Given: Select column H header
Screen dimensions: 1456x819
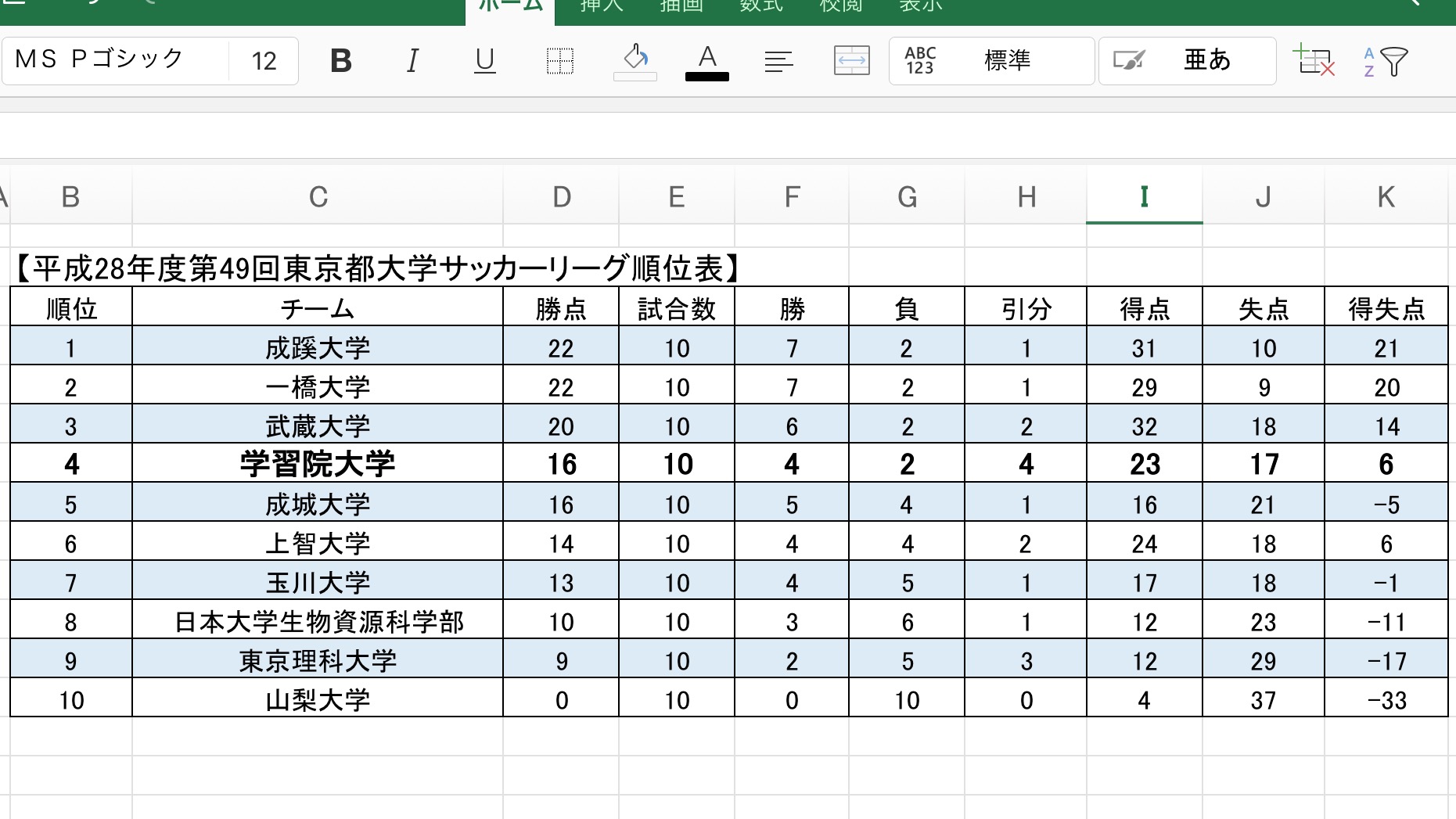Looking at the screenshot, I should click(1026, 196).
